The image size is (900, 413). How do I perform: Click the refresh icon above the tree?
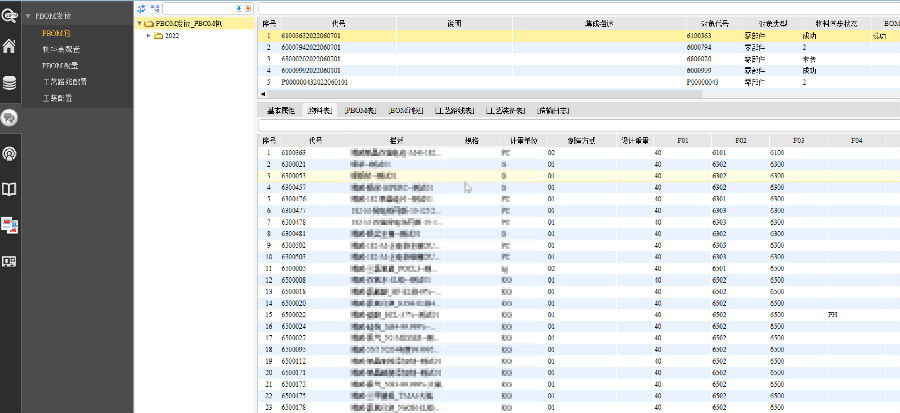tap(142, 7)
